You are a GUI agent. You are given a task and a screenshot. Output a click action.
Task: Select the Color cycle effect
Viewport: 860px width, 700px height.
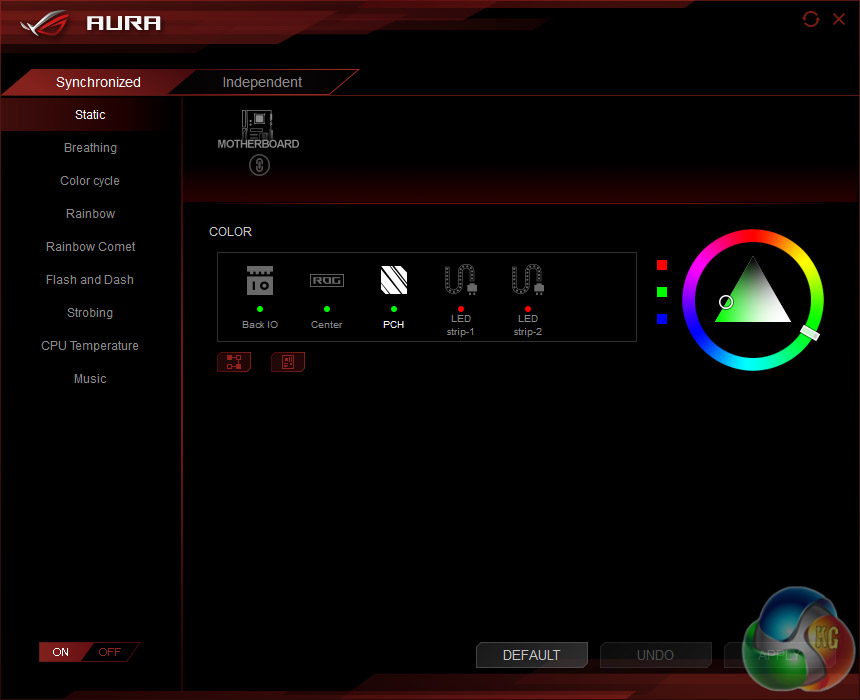(90, 180)
